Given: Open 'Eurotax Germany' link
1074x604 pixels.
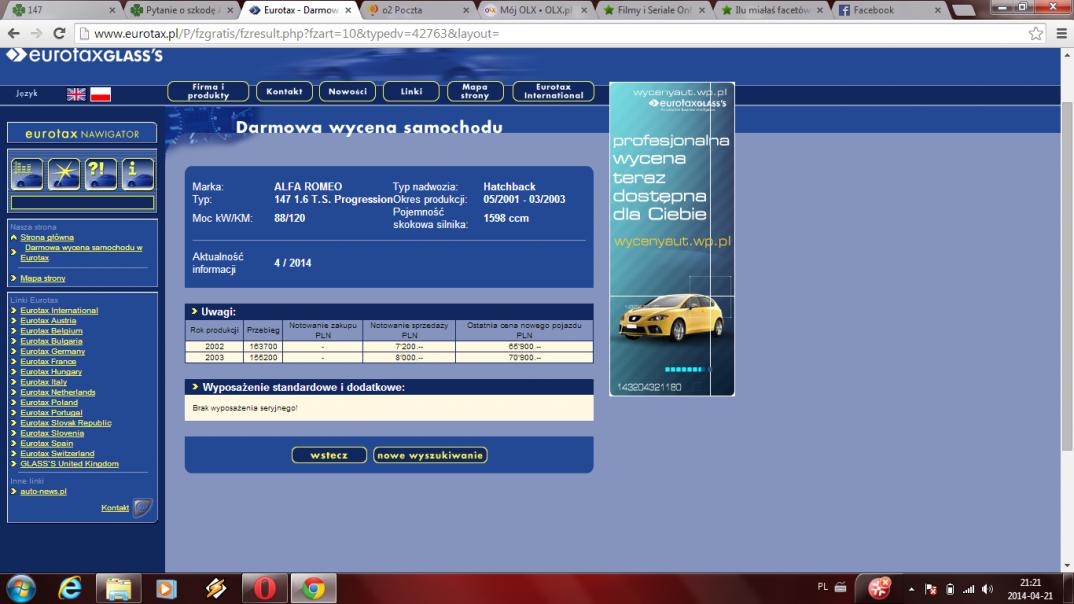Looking at the screenshot, I should click(x=53, y=351).
